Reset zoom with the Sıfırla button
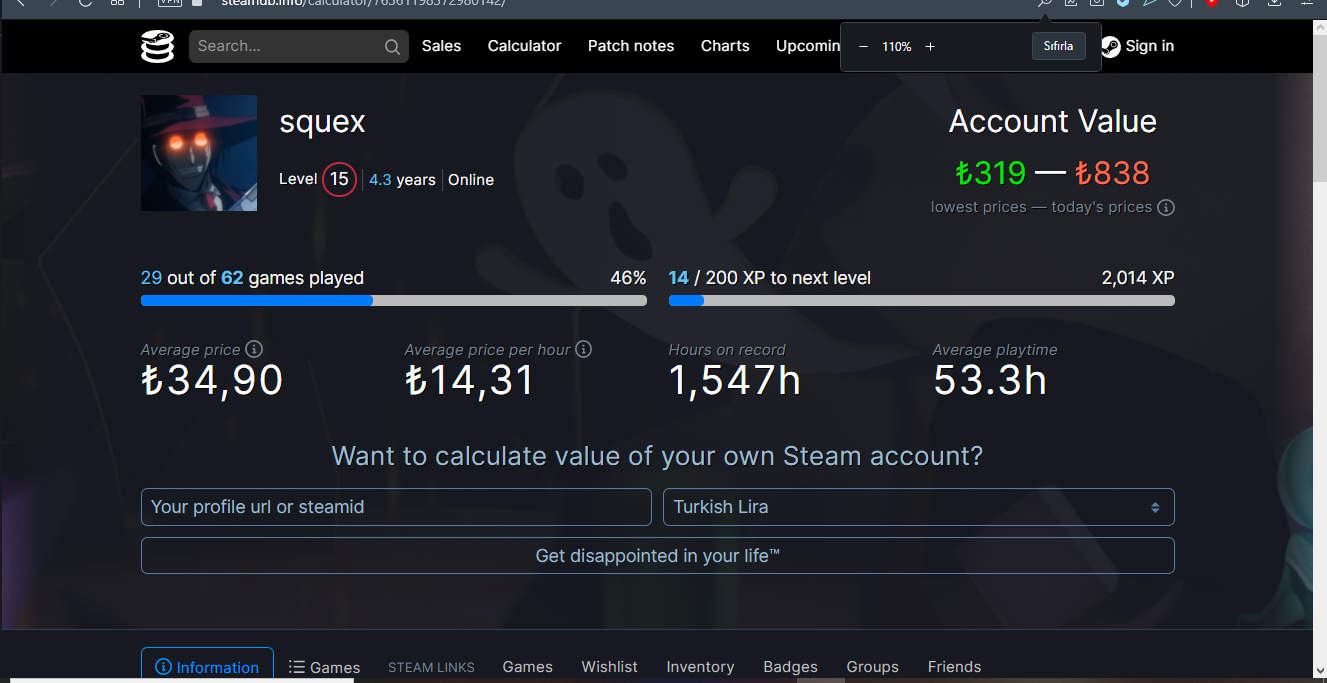1327x683 pixels. pos(1058,46)
